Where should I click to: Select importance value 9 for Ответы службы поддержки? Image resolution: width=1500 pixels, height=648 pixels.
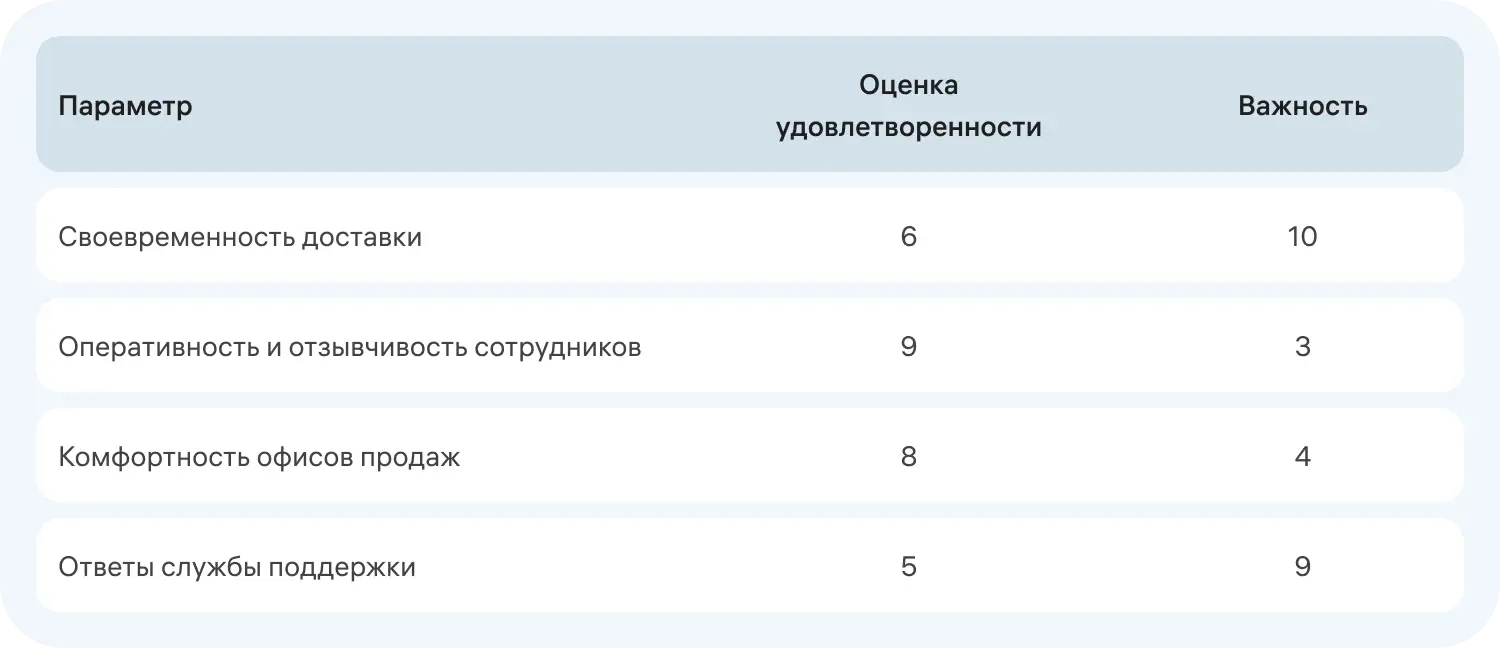tap(1302, 567)
